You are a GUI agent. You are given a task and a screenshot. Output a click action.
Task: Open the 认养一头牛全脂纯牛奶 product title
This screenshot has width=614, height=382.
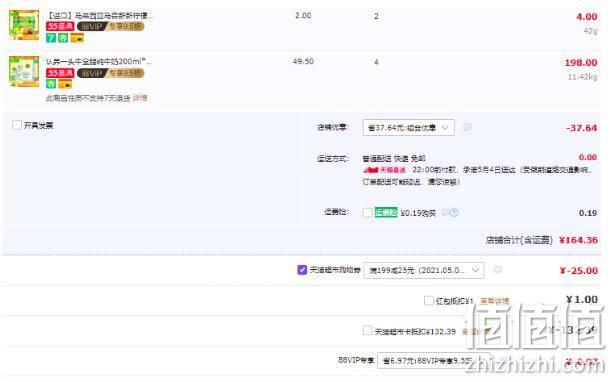[x=99, y=61]
